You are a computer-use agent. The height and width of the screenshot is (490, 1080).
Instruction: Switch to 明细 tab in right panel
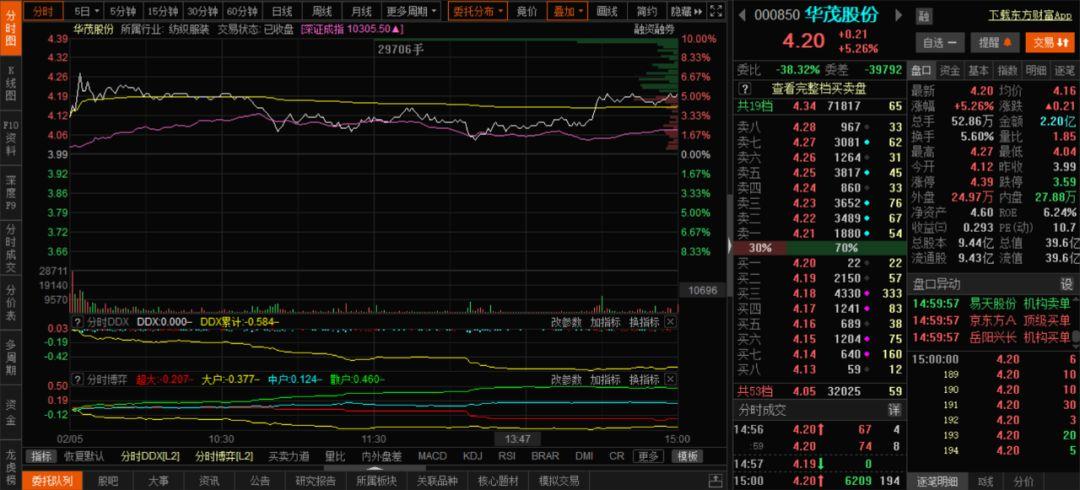click(x=1035, y=70)
